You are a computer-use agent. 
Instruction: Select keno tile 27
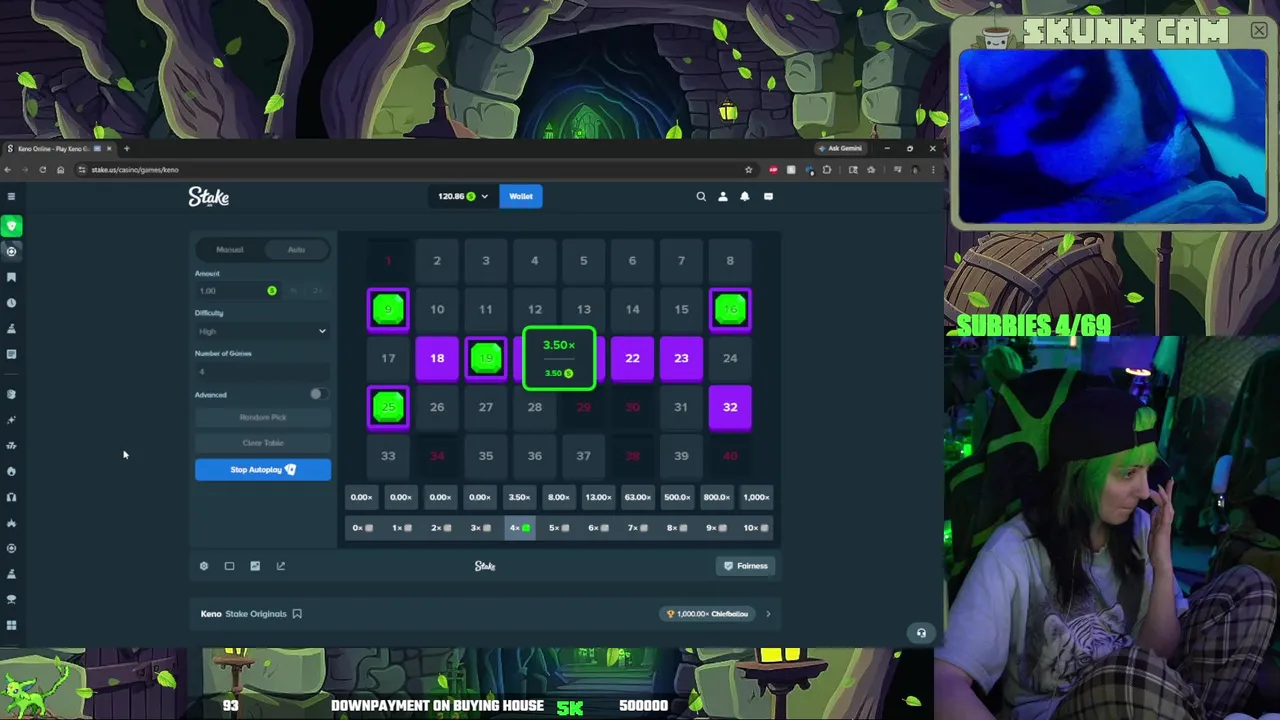click(x=486, y=407)
